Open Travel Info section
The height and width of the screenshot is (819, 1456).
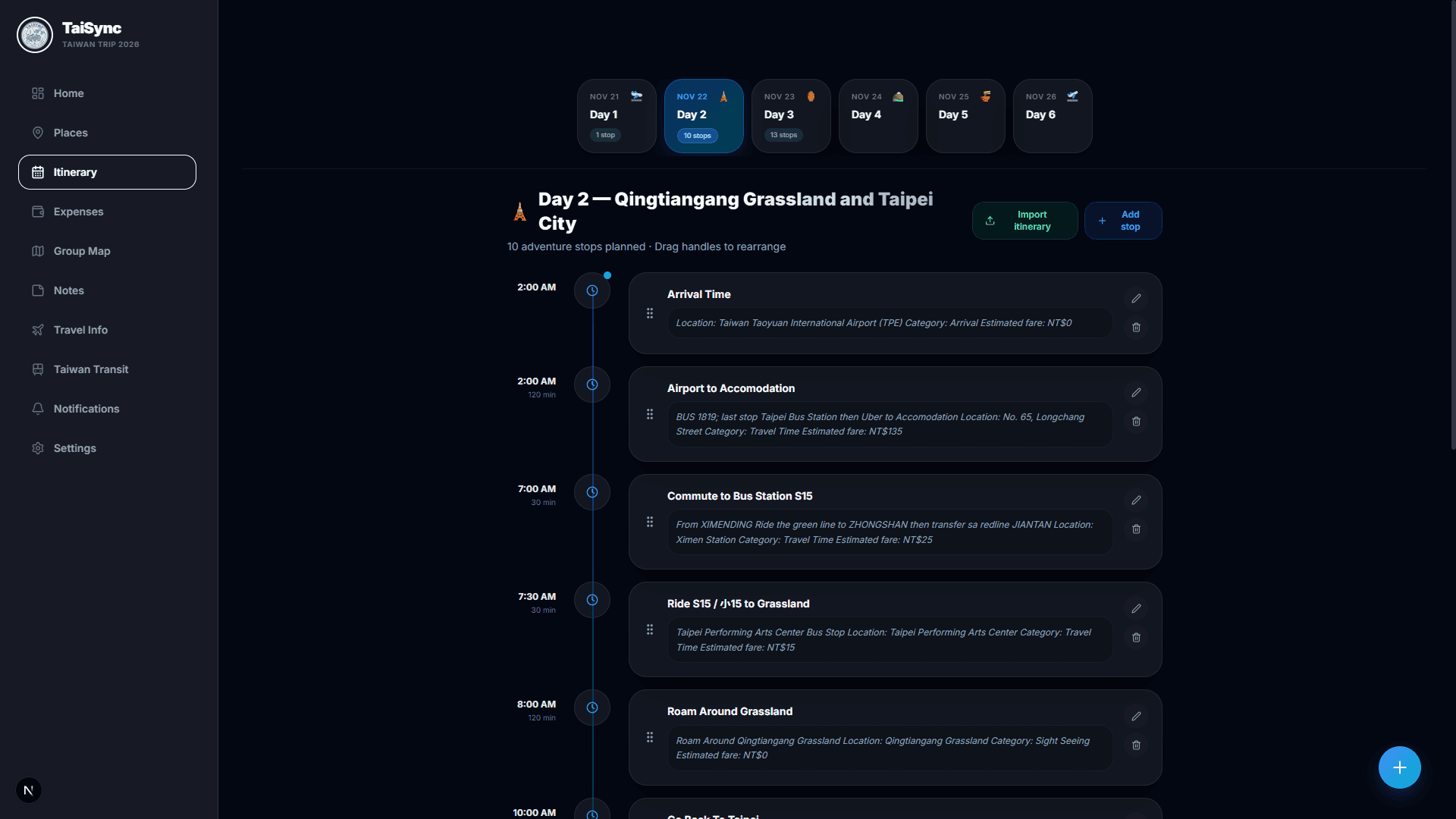pos(107,330)
